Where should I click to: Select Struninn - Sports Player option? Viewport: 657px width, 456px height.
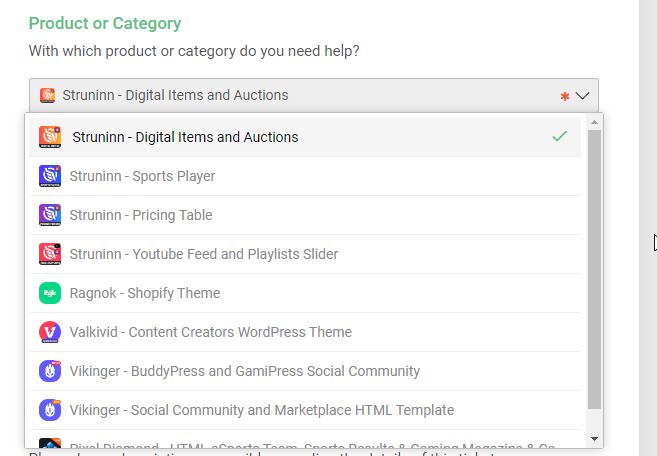142,176
